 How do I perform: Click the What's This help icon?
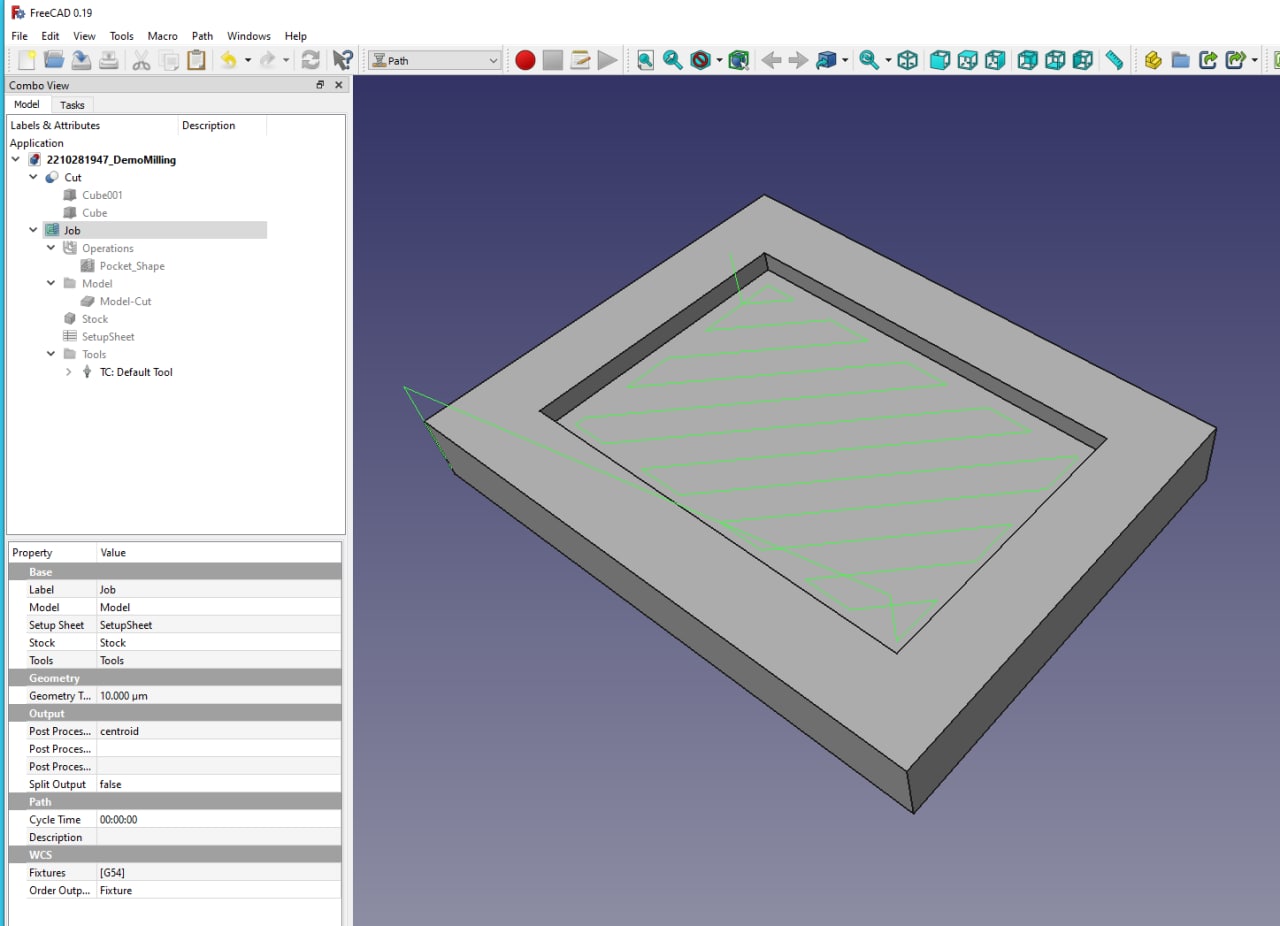pos(342,61)
